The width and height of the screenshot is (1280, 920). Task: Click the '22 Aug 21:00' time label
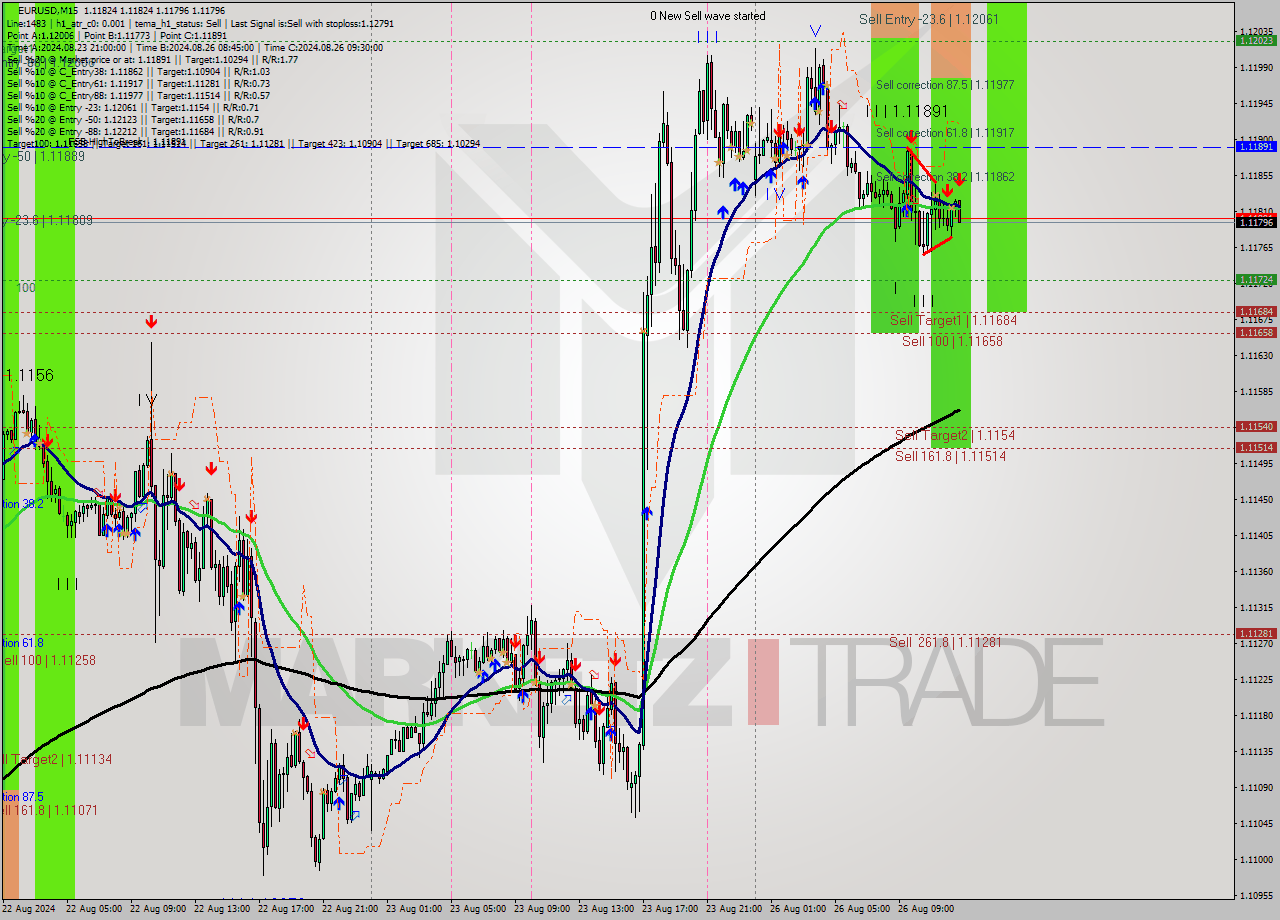350,909
